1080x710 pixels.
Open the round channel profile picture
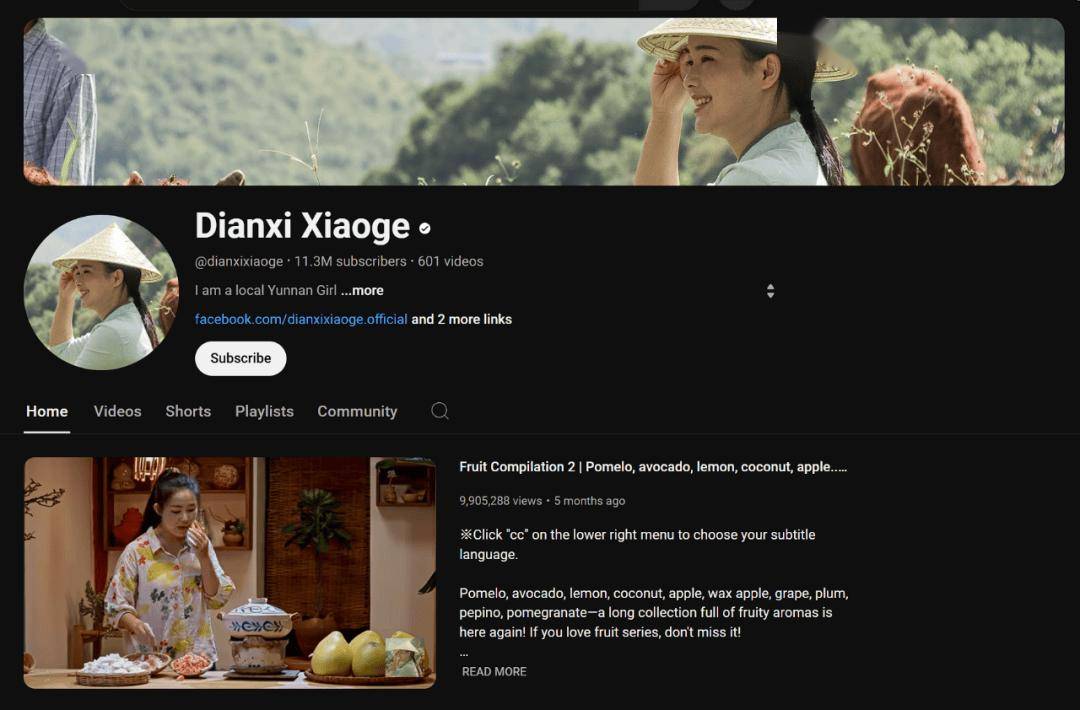click(x=101, y=292)
